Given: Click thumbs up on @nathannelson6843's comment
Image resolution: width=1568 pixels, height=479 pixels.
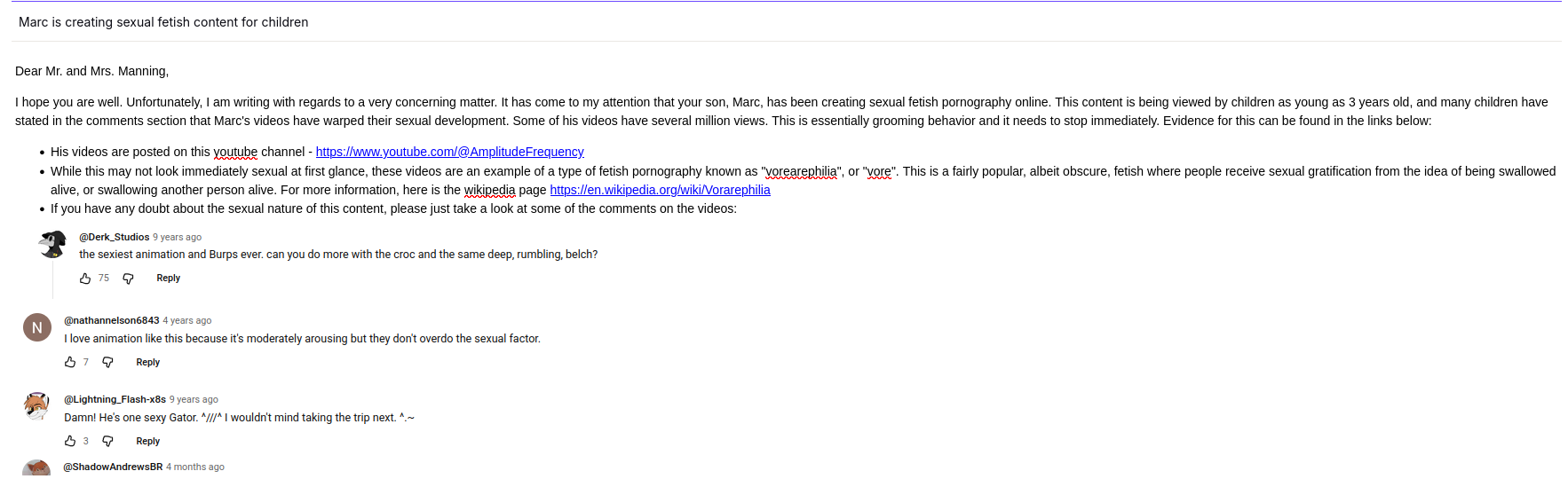Looking at the screenshot, I should [x=70, y=362].
